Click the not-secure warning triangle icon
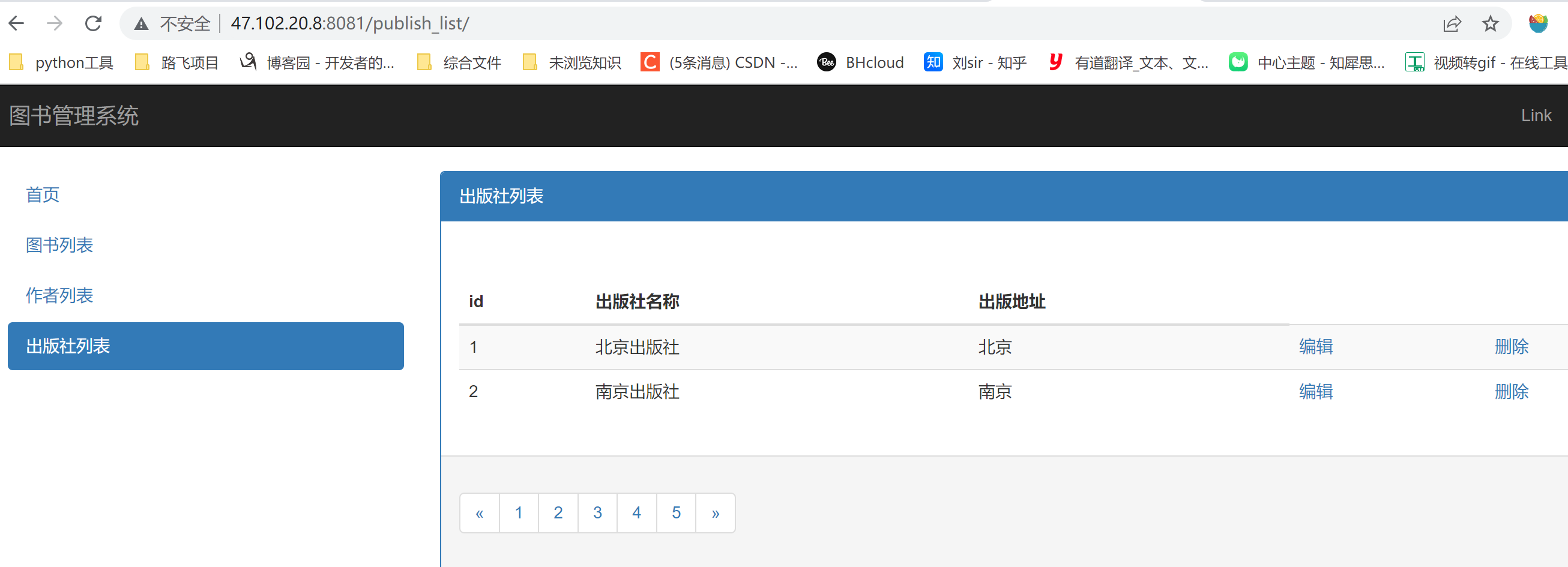The image size is (1568, 567). tap(141, 24)
